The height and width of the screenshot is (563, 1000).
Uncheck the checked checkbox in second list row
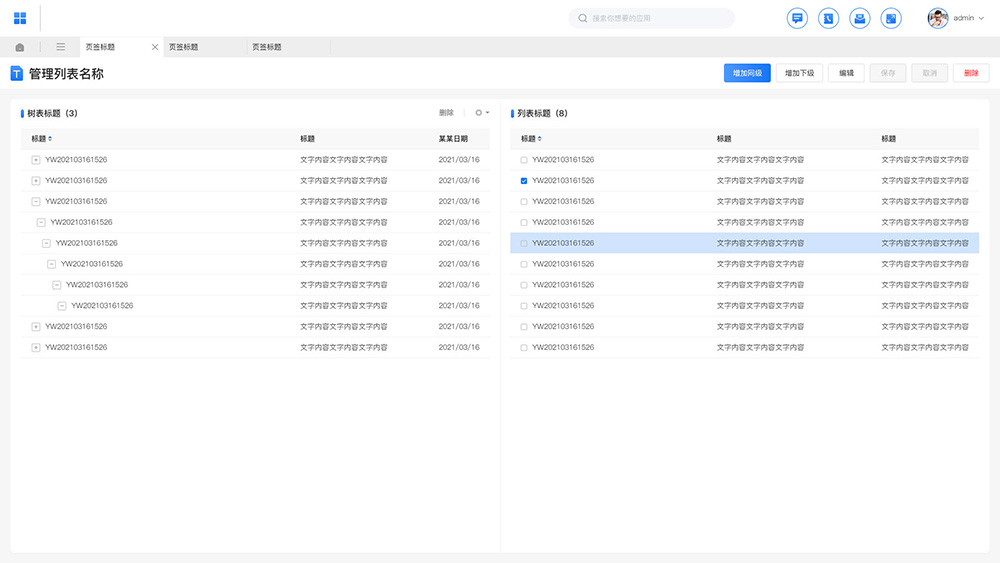point(524,181)
